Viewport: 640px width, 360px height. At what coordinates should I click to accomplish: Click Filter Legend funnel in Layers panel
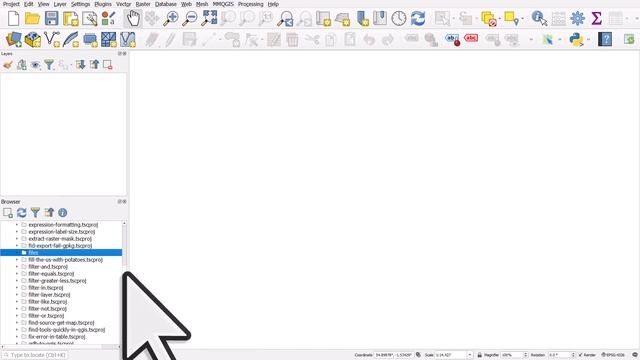(x=49, y=64)
